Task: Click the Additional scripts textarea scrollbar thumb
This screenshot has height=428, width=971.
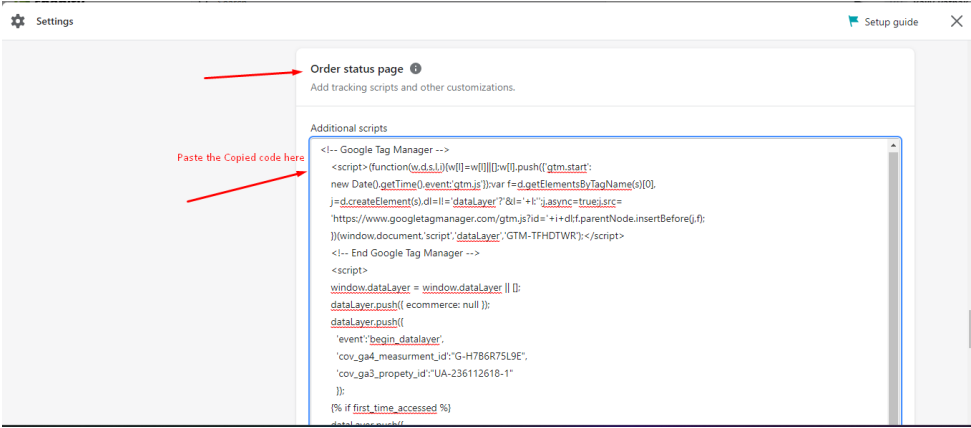Action: pyautogui.click(x=893, y=288)
